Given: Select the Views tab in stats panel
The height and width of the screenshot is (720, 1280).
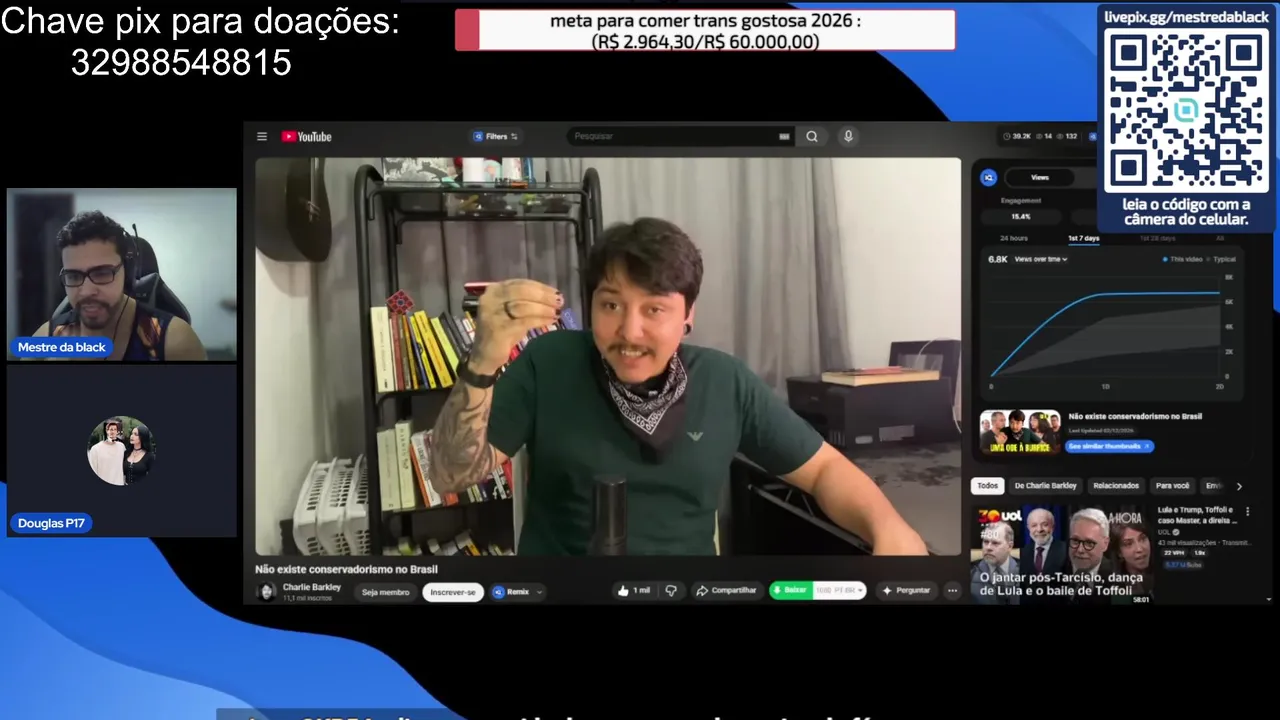Looking at the screenshot, I should tap(1040, 178).
